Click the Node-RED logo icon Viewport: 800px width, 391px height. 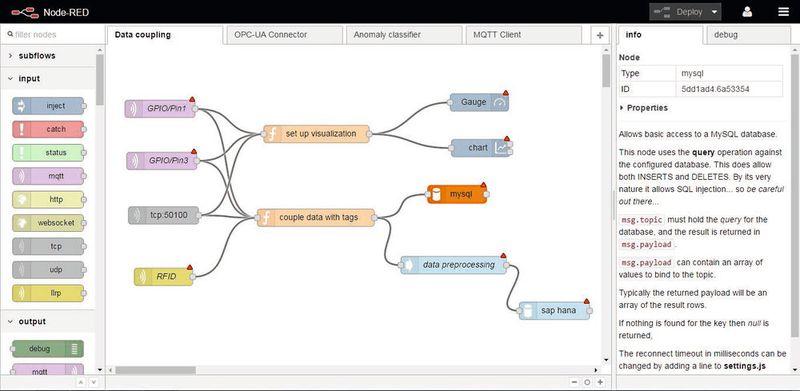click(25, 12)
